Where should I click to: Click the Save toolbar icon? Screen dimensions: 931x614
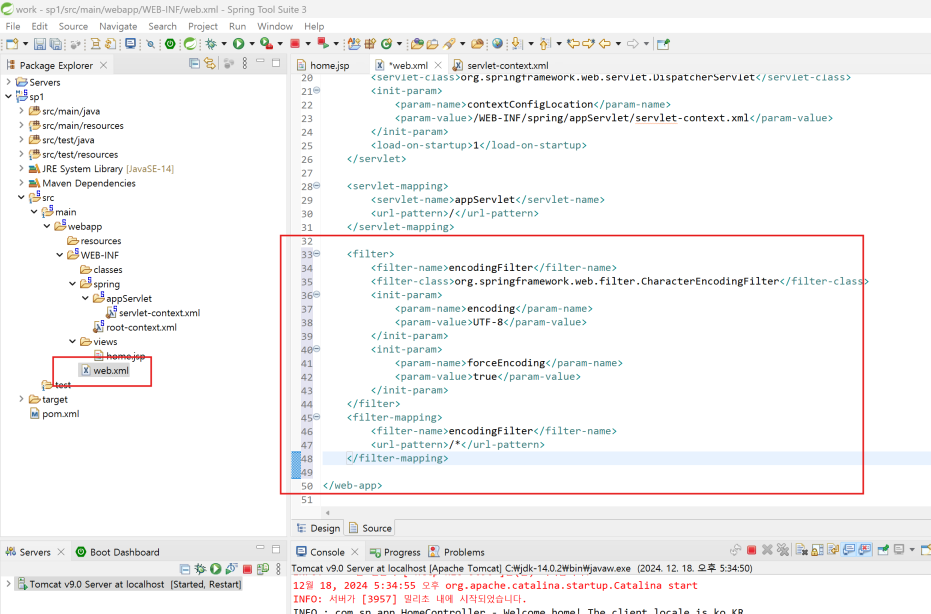pos(40,44)
